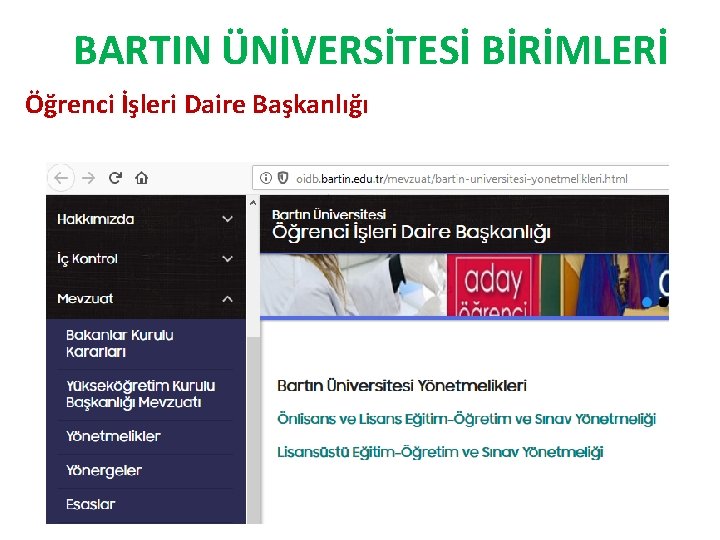Viewport: 720px width, 540px height.
Task: Open Önlisans ve Lisans Eğitim-Öğretim Yönetmeliği link
Action: click(x=467, y=419)
